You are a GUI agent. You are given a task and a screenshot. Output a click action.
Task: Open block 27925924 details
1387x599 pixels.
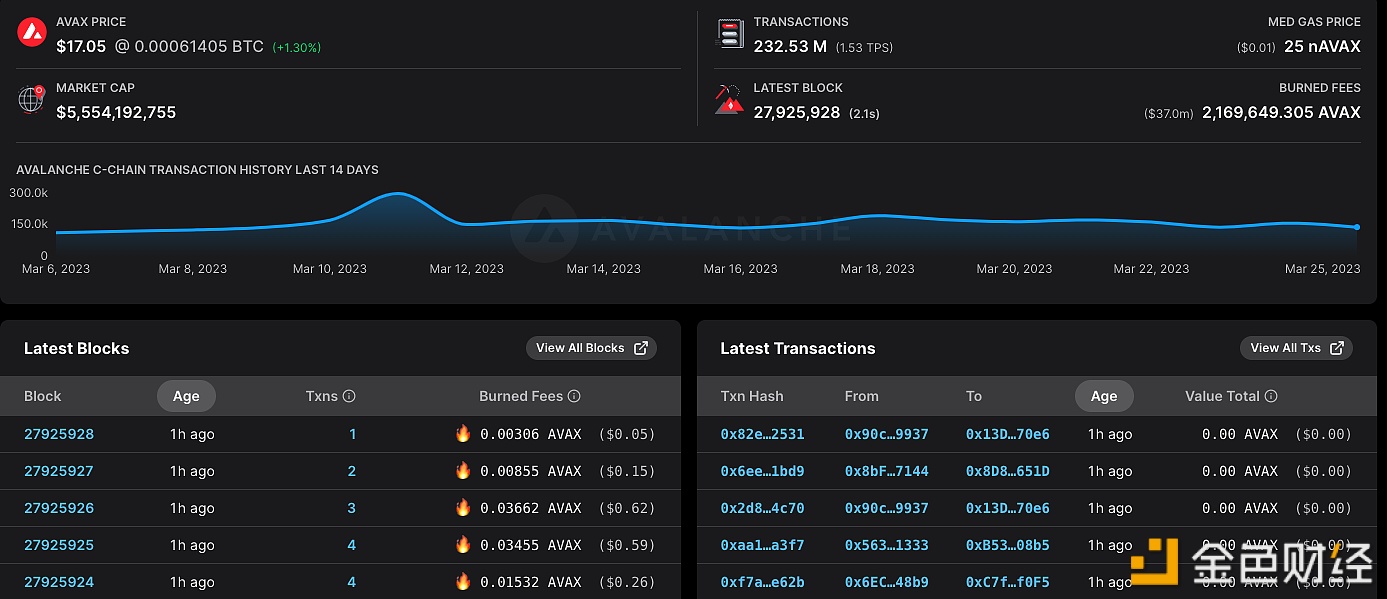[x=59, y=582]
